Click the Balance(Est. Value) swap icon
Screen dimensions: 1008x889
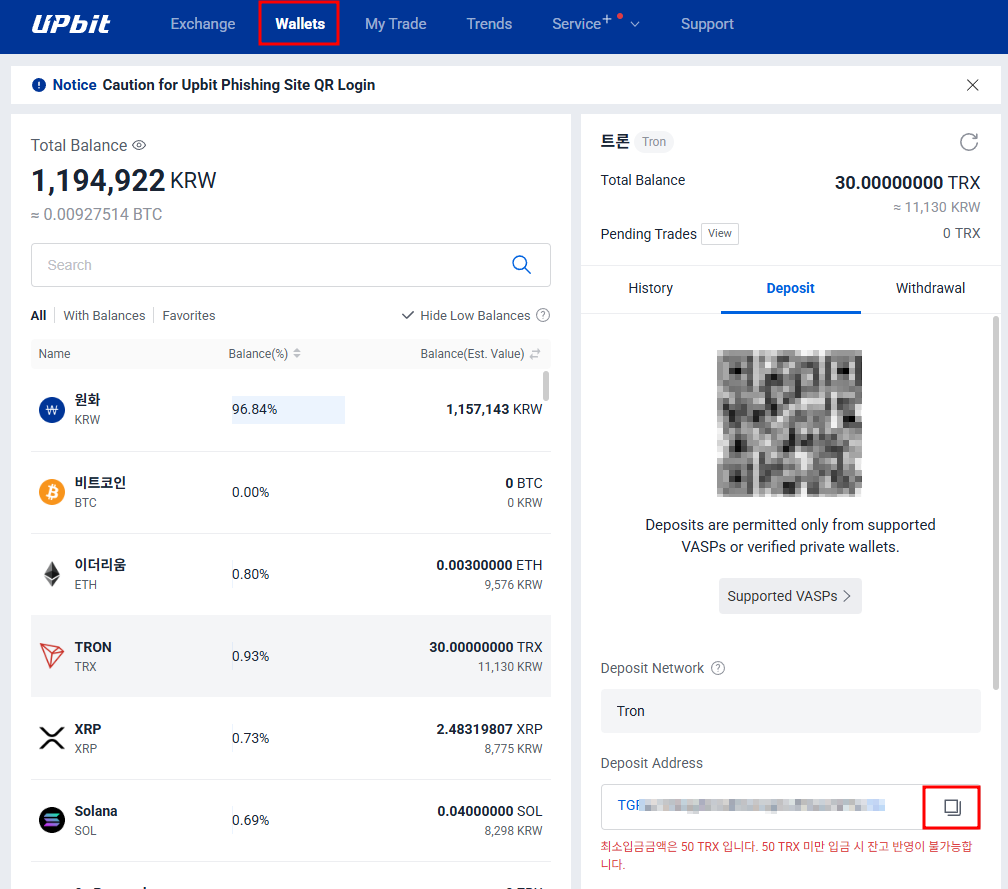pyautogui.click(x=535, y=354)
